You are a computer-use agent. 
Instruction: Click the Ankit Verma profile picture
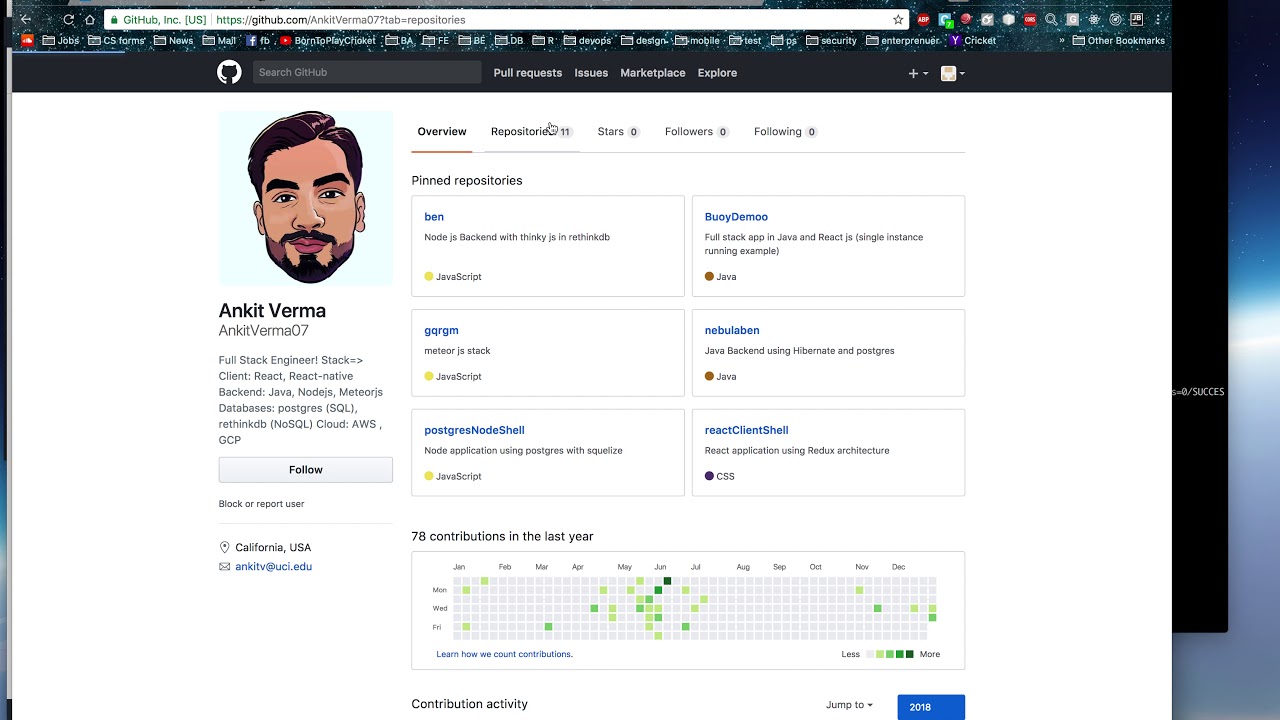(306, 198)
